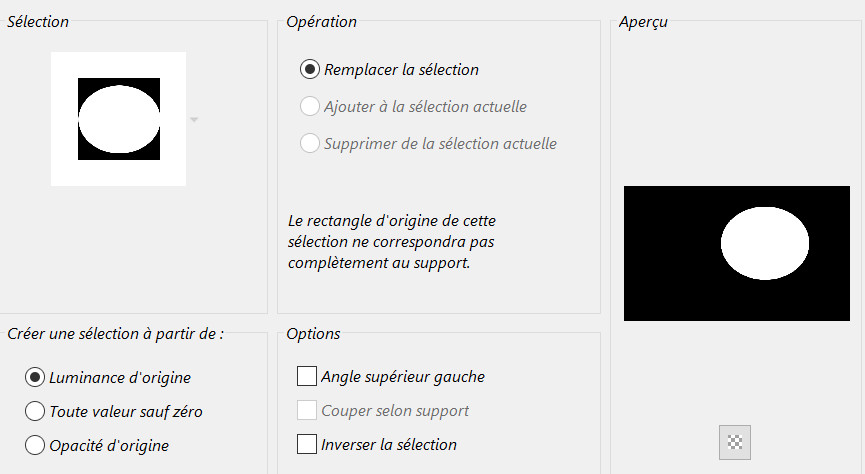Select the "Opacité d'origine" radio button

pos(35,445)
